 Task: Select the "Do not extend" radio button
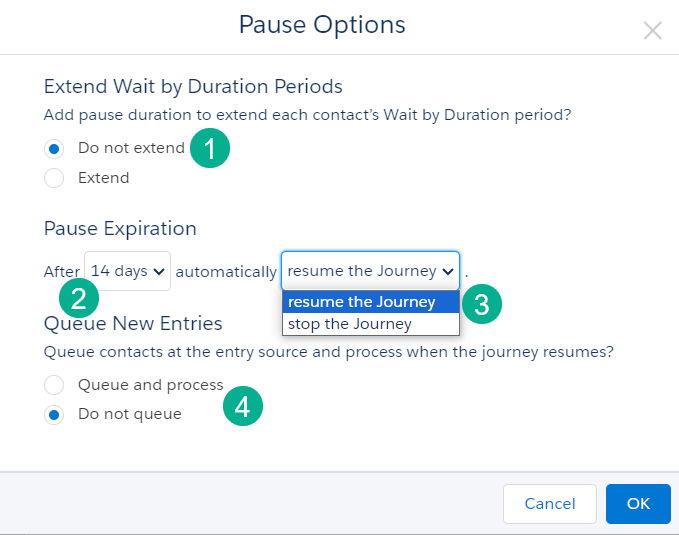[55, 149]
